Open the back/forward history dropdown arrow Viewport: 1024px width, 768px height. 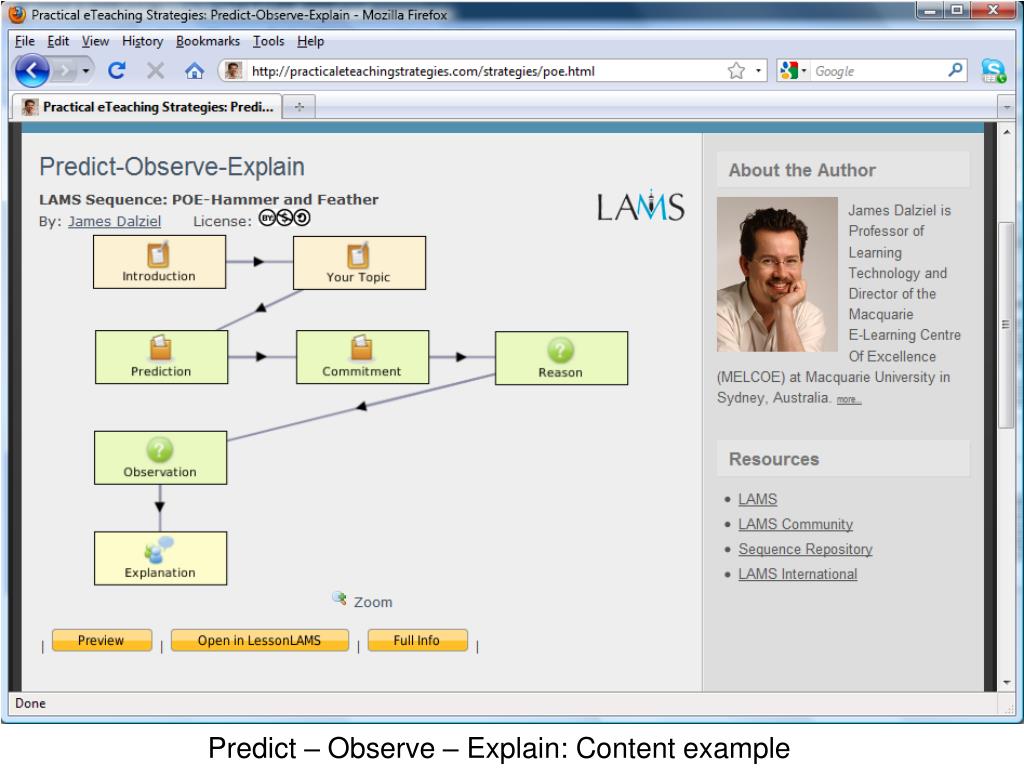click(x=86, y=71)
